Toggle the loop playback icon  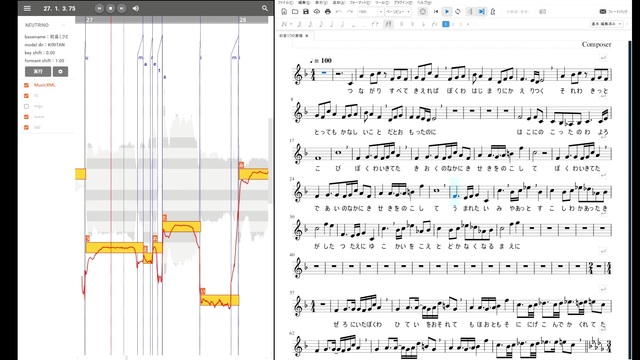coord(458,12)
